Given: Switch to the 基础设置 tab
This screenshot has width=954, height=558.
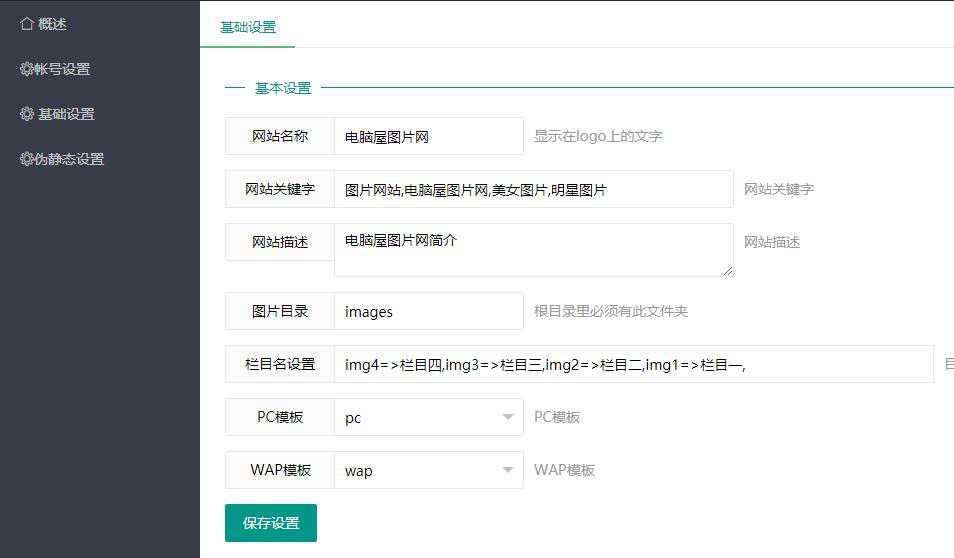Looking at the screenshot, I should coord(248,27).
